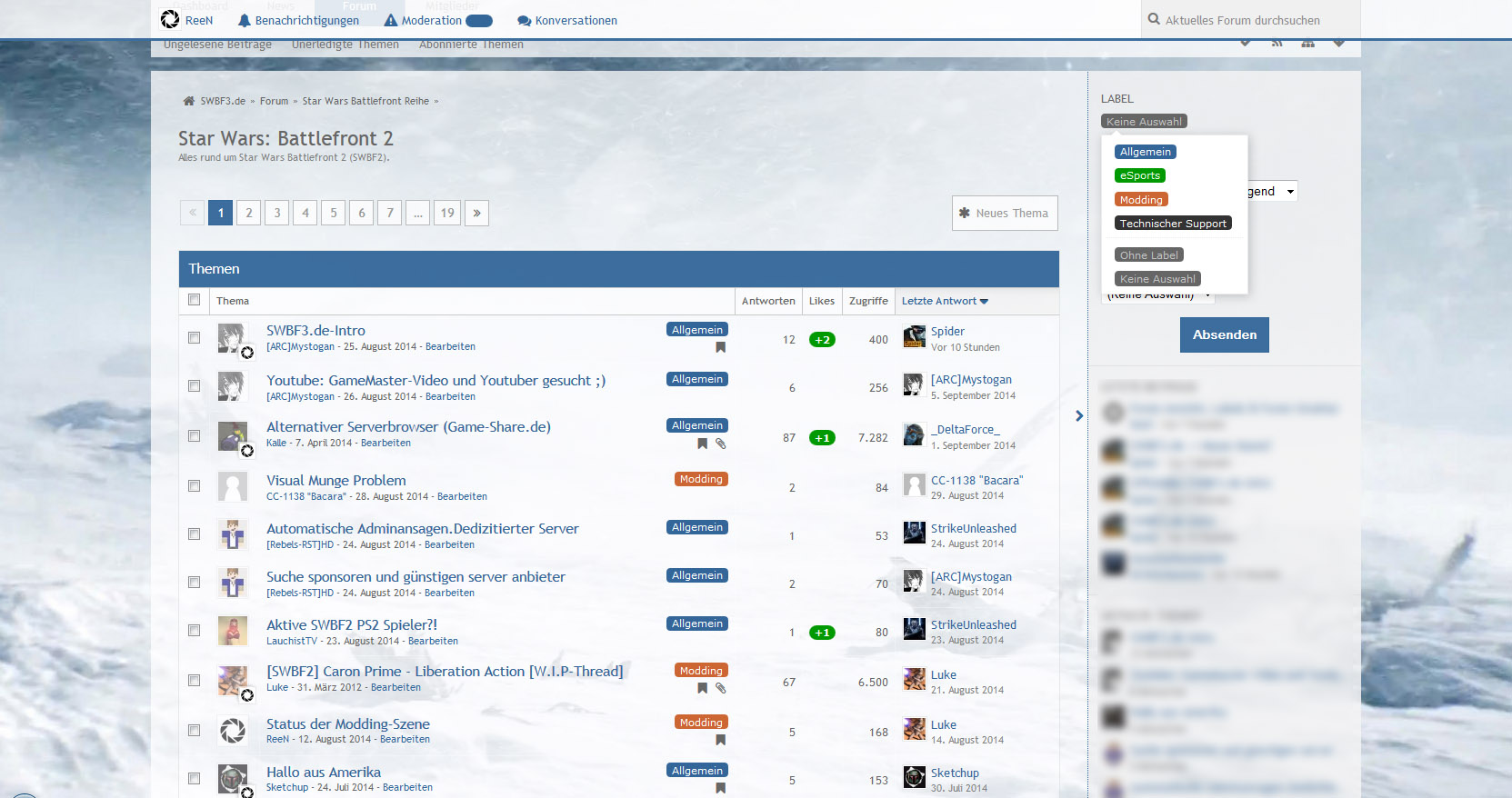Sort topics by Zugriffe column

pos(868,301)
